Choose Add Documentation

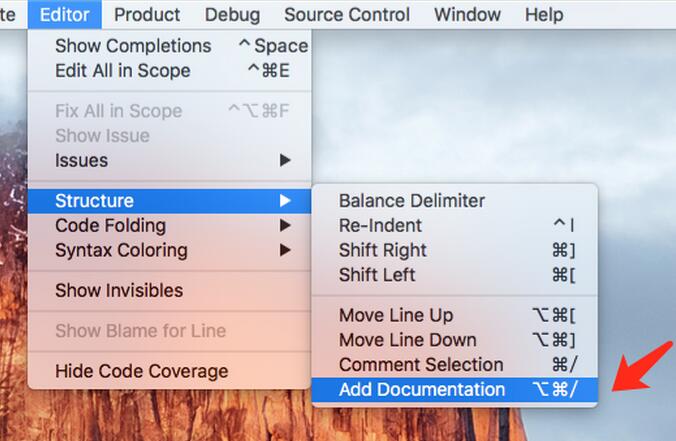[422, 389]
